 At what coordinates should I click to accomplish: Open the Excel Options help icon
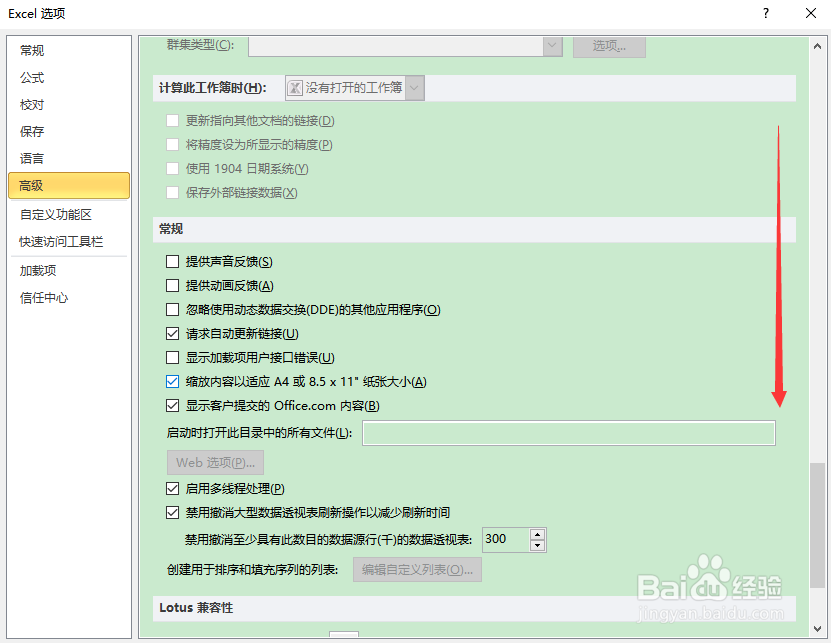click(x=765, y=13)
